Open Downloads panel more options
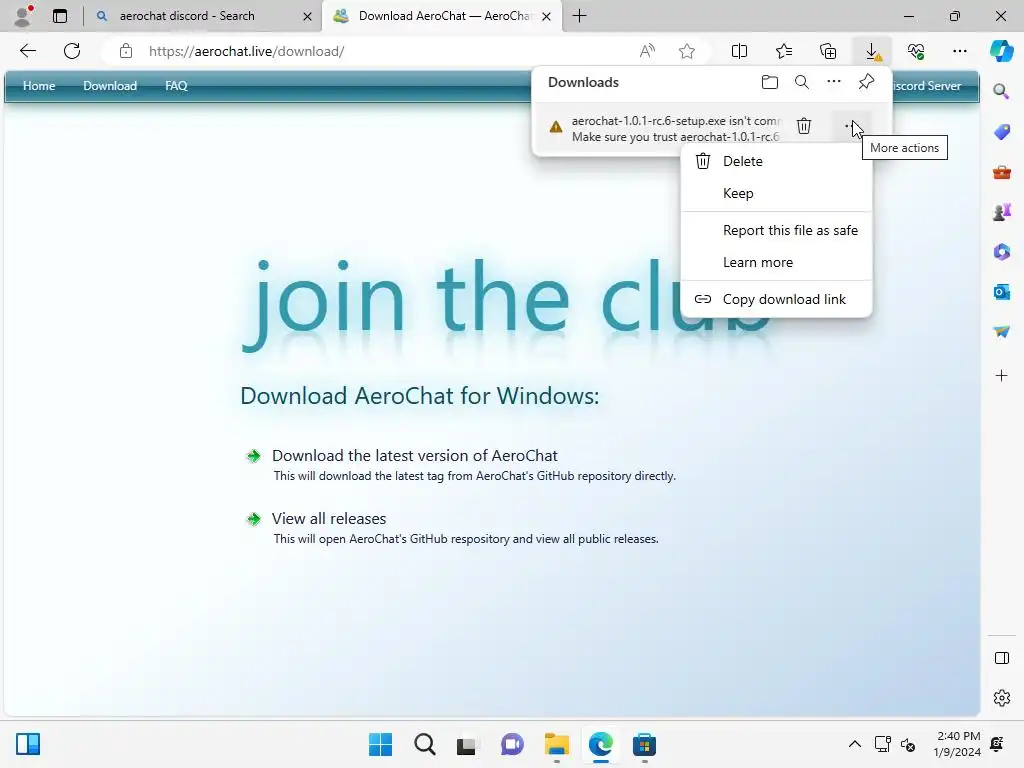Image resolution: width=1024 pixels, height=768 pixels. click(834, 82)
